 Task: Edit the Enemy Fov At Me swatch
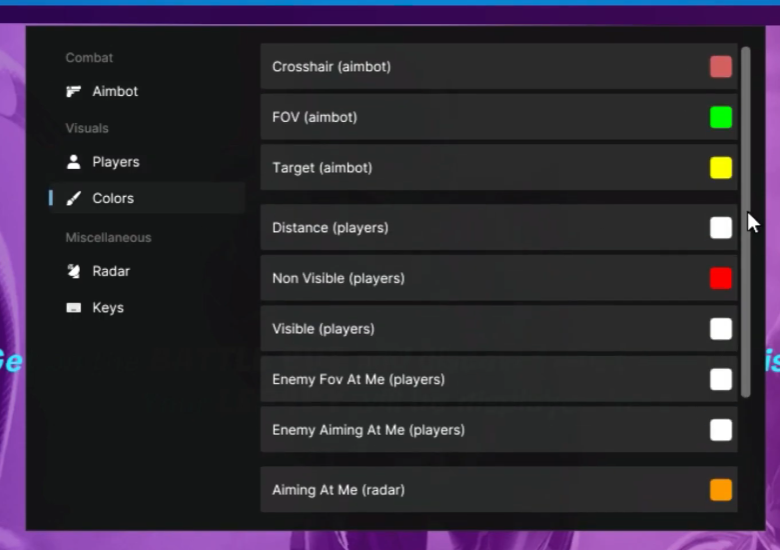[720, 379]
